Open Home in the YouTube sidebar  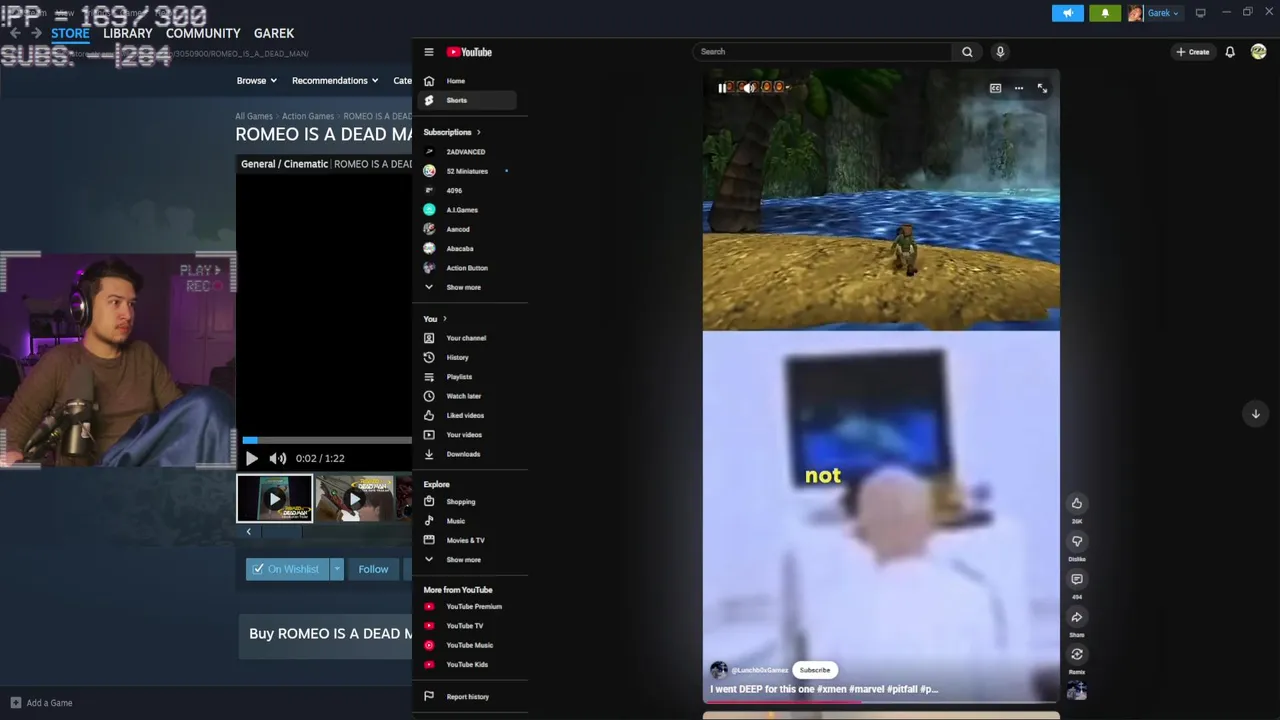point(467,81)
